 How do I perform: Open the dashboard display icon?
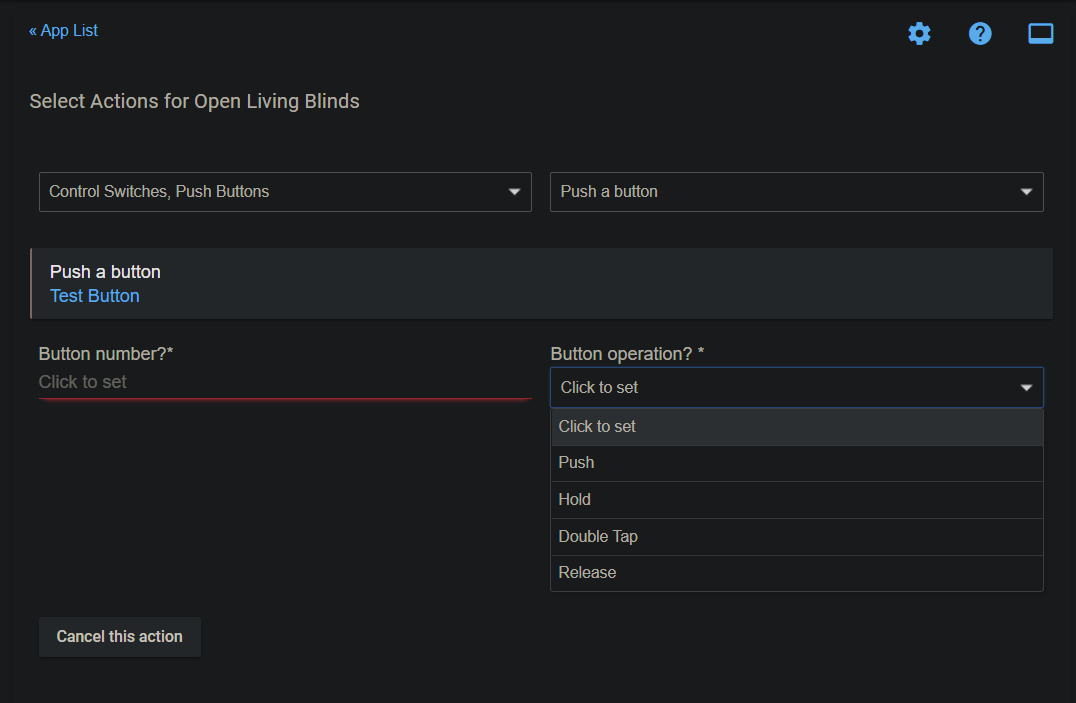coord(1040,33)
